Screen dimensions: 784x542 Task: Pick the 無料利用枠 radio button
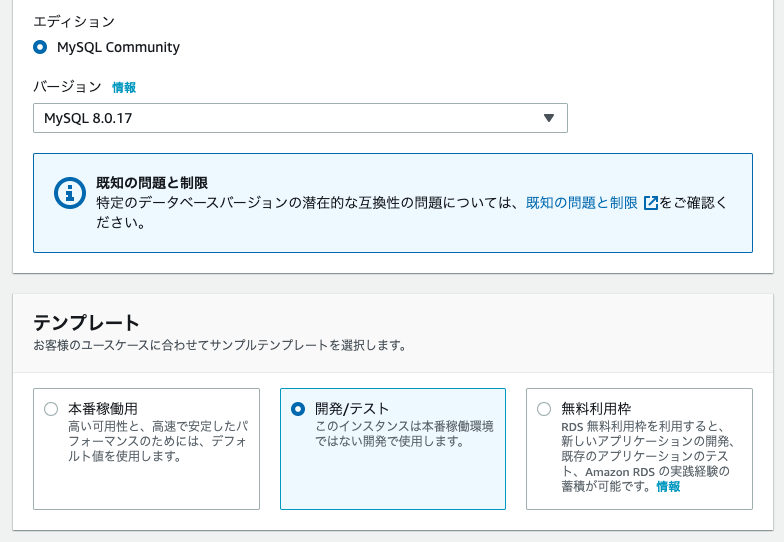coord(544,409)
